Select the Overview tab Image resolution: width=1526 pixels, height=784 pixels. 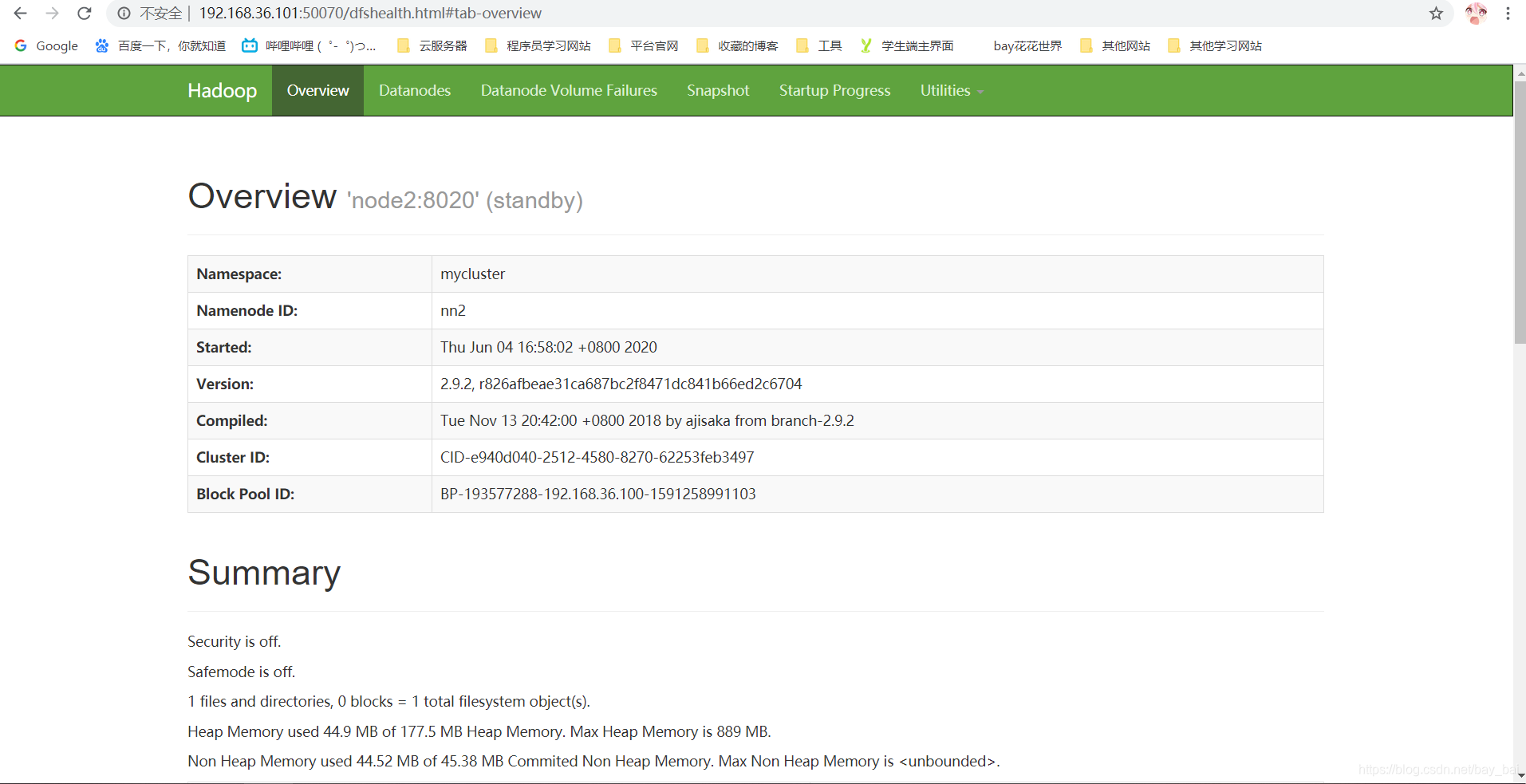tap(317, 91)
